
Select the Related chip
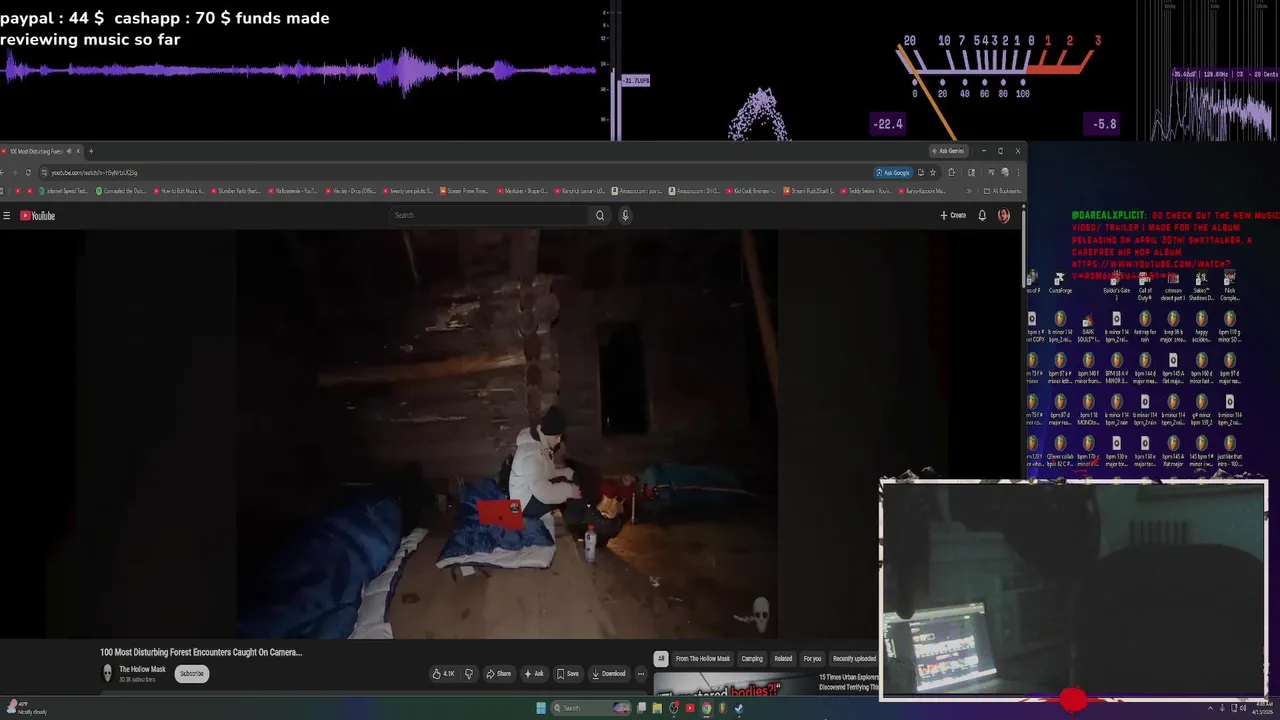[783, 658]
